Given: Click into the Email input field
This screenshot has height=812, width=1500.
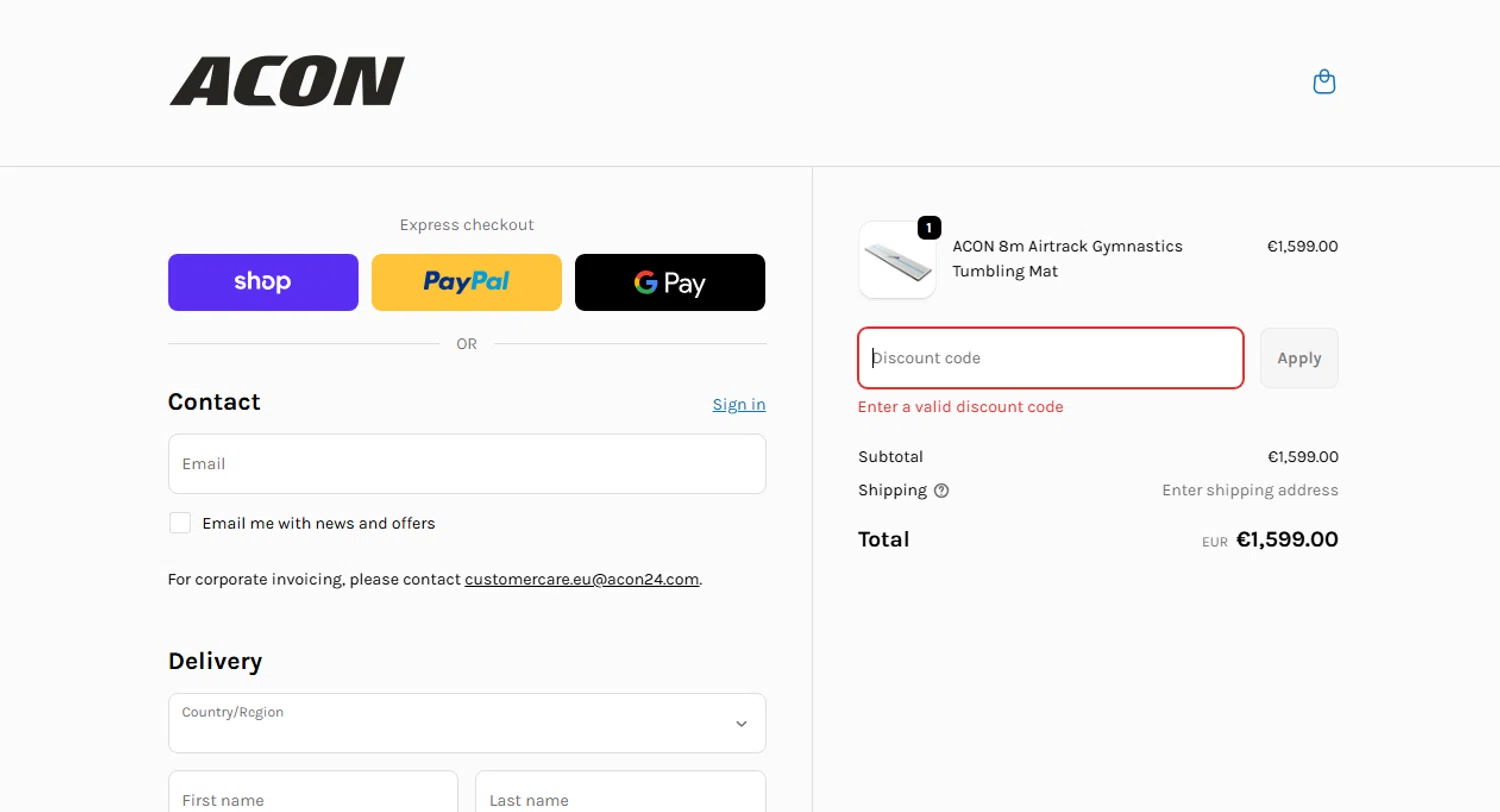Looking at the screenshot, I should coord(467,464).
